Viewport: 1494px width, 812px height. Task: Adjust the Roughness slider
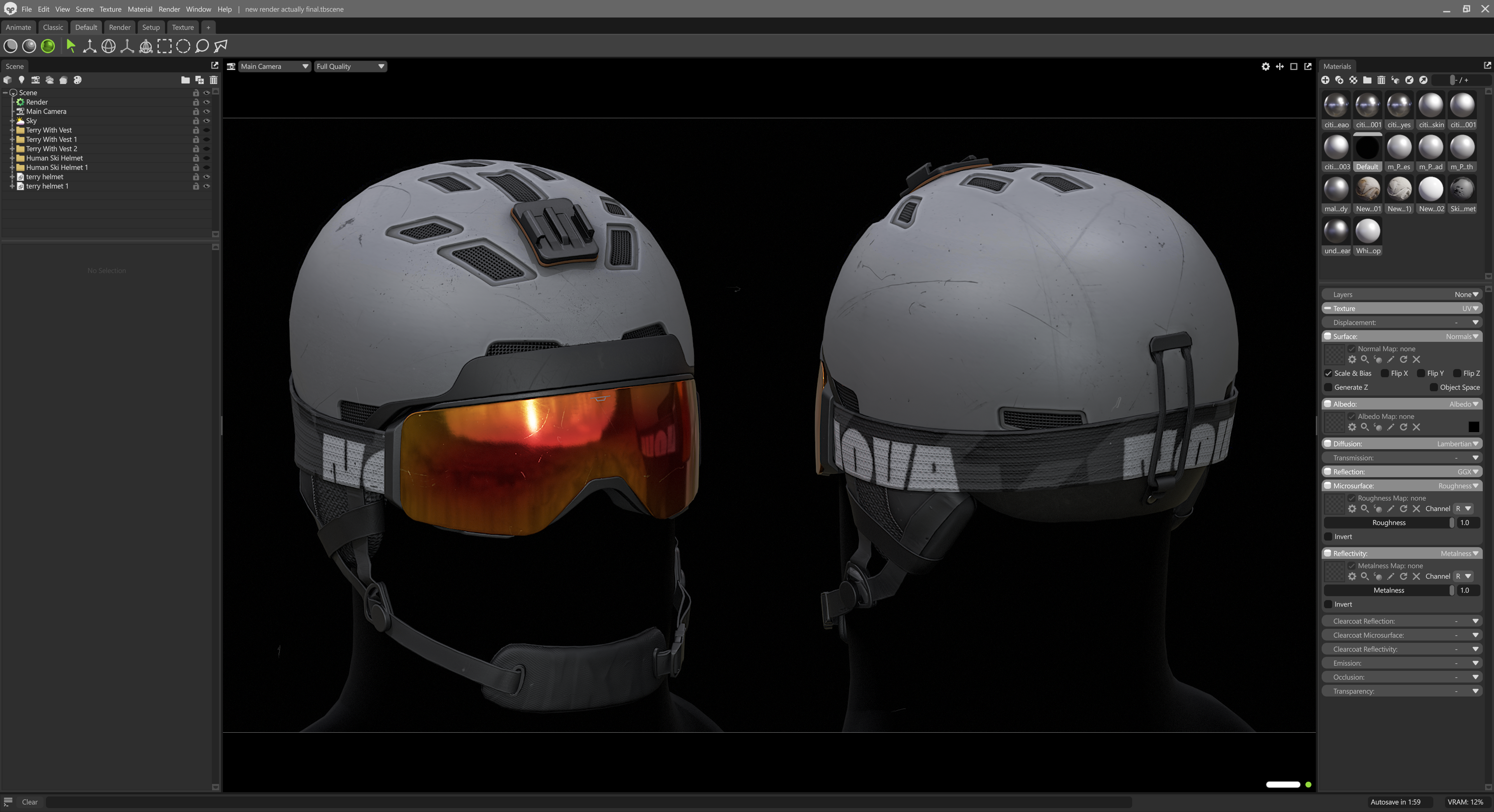[1389, 523]
